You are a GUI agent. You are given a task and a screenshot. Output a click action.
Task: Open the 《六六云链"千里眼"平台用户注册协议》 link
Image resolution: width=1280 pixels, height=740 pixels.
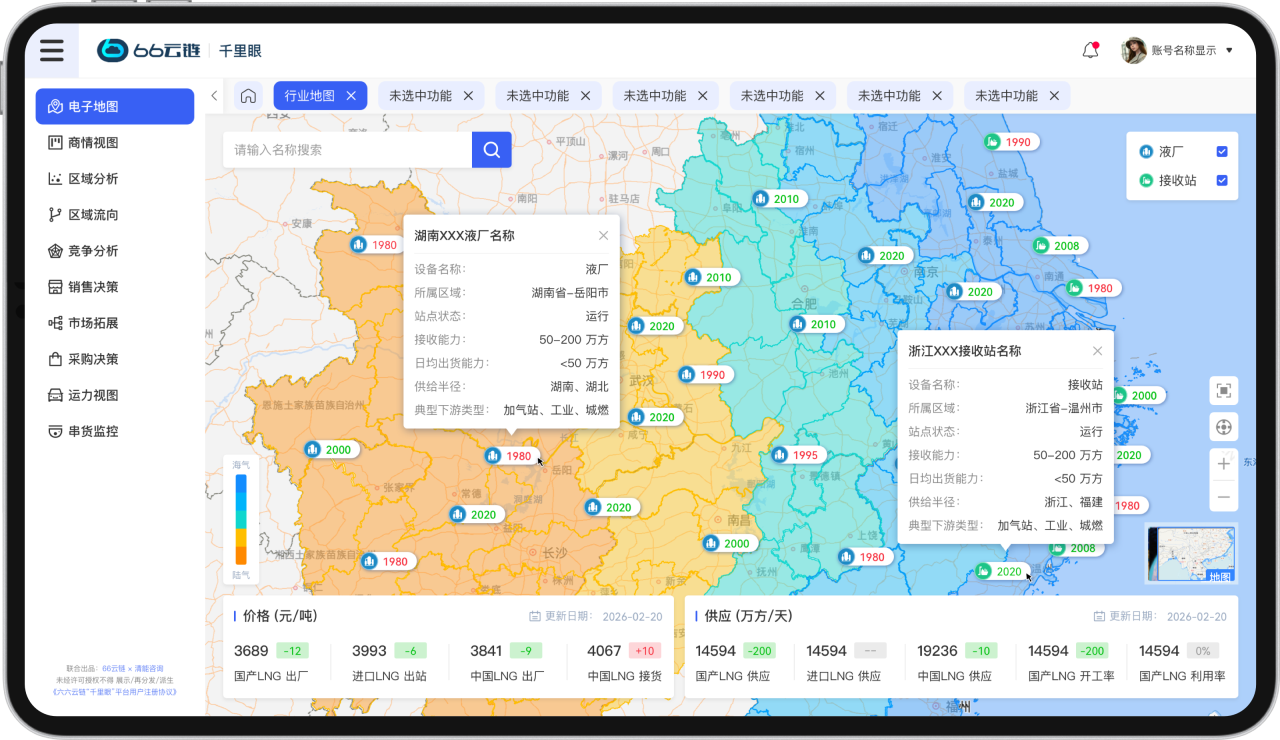[115, 691]
